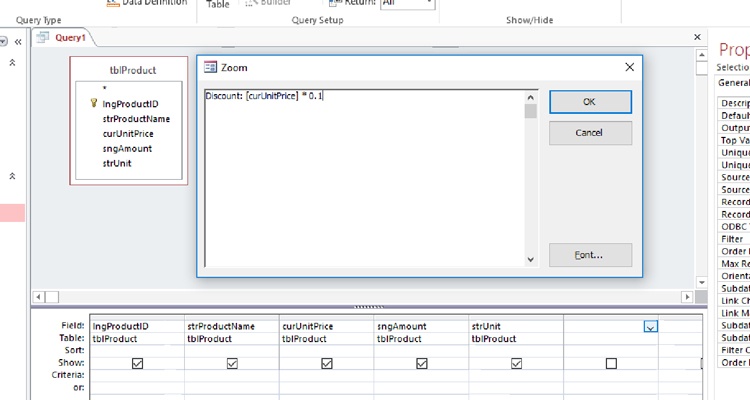Select curUnitPrice in the tblProduct list
The width and height of the screenshot is (750, 400).
tap(128, 133)
